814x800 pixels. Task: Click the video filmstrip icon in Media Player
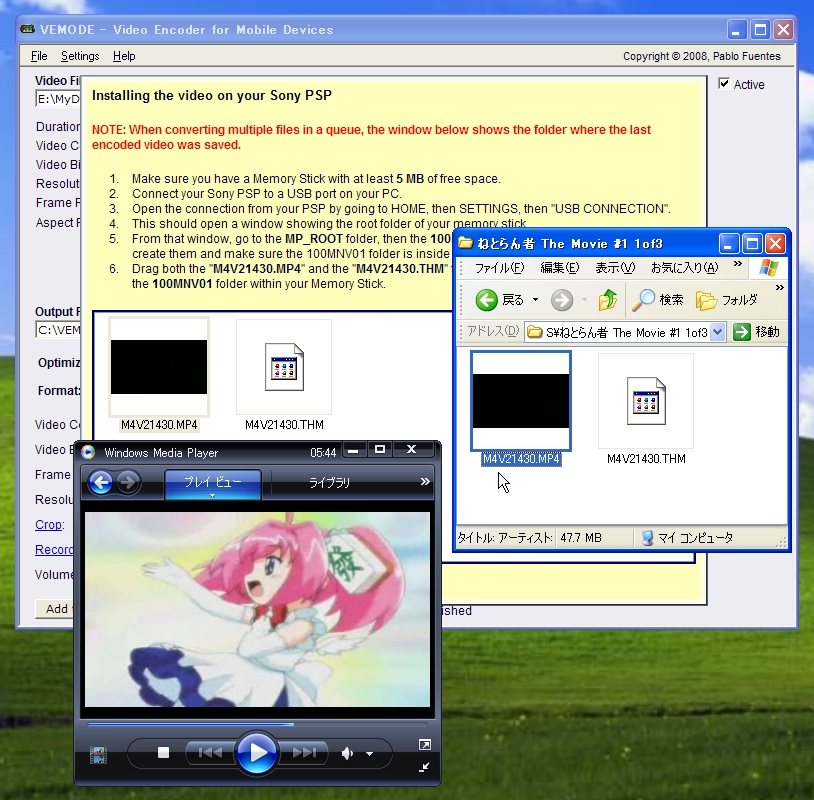98,754
